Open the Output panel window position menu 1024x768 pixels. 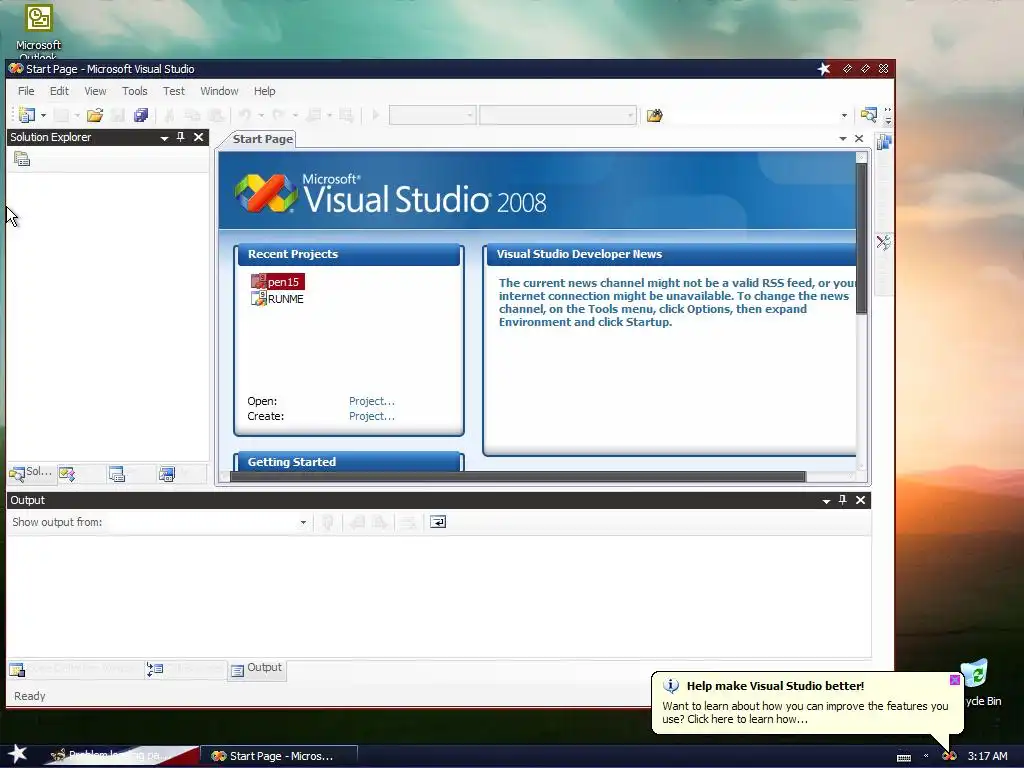826,501
